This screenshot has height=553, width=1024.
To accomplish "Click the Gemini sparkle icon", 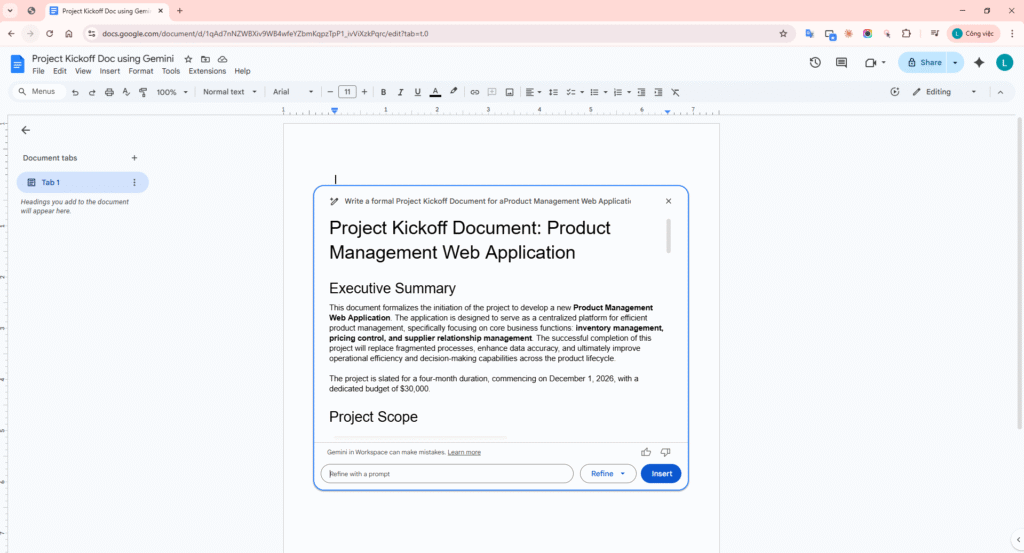I will coord(979,62).
